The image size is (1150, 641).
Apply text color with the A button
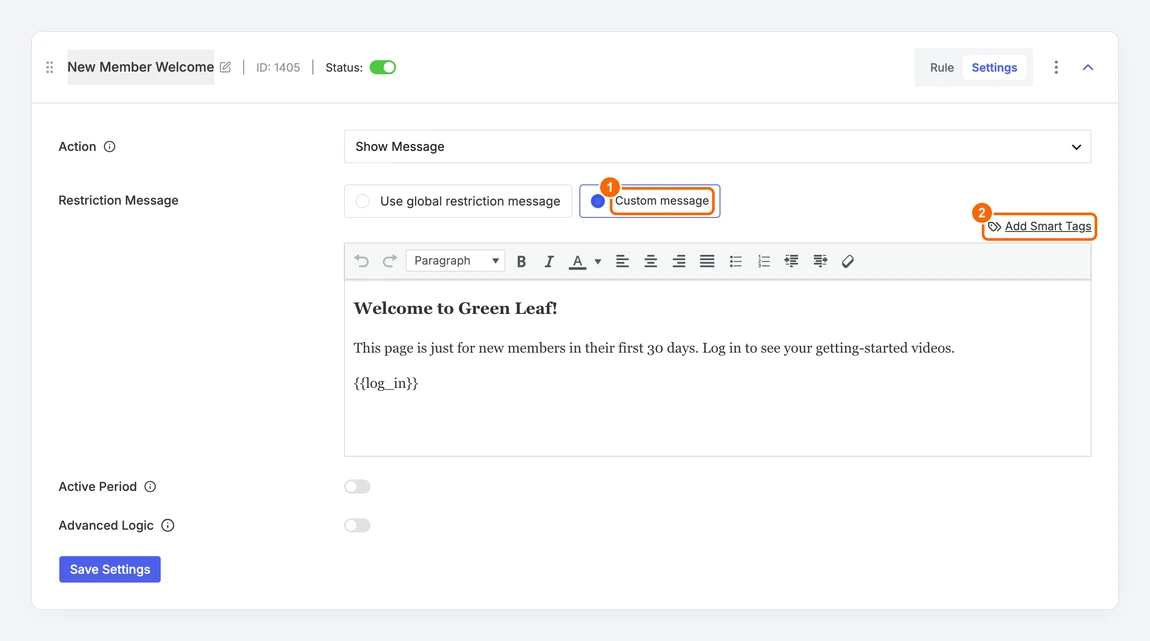[578, 261]
